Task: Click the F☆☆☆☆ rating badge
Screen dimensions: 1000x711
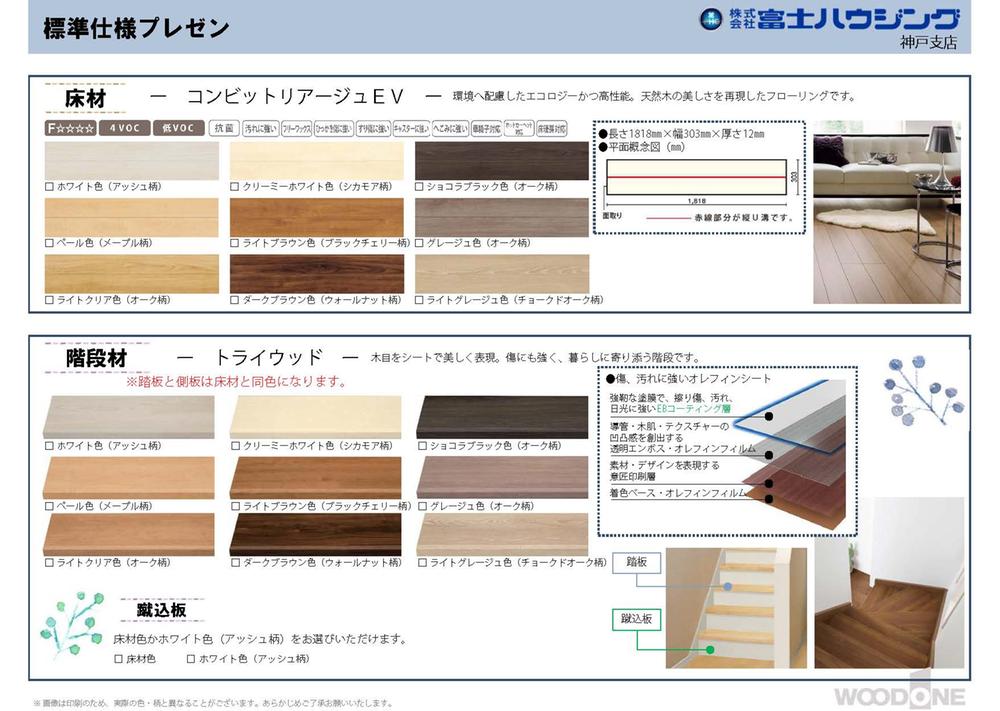Action: click(x=71, y=128)
